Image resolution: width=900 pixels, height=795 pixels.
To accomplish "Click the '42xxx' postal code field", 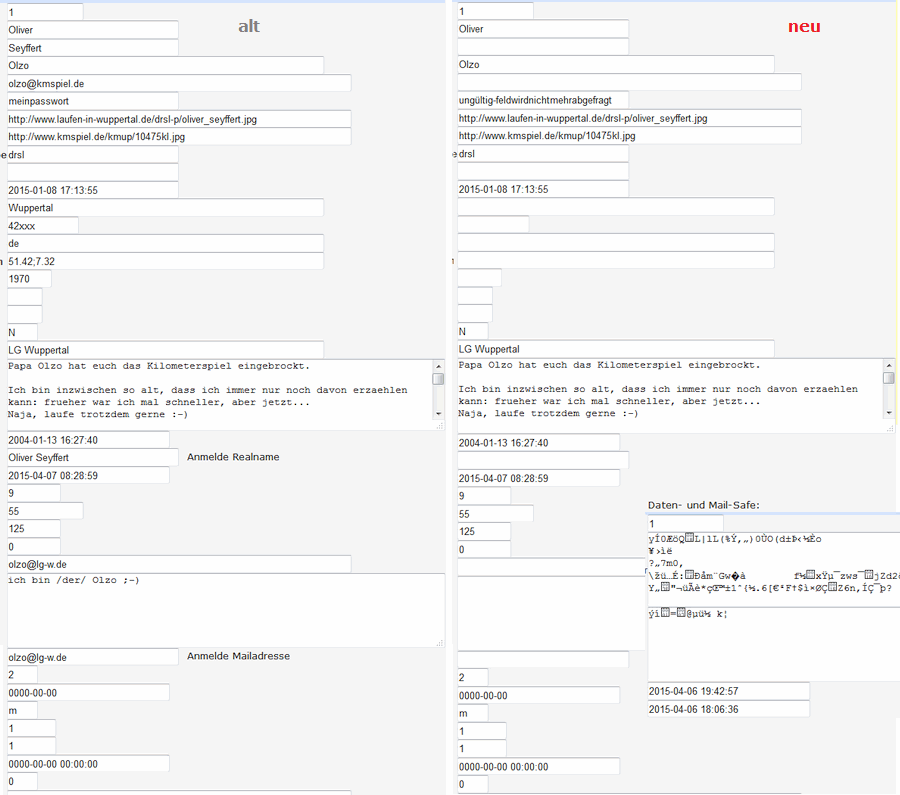I will pos(42,226).
